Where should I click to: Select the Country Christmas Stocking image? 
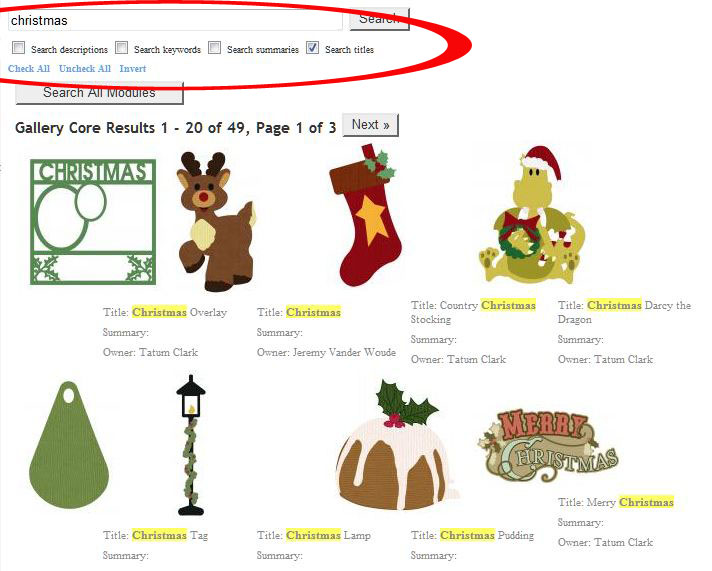coord(365,216)
